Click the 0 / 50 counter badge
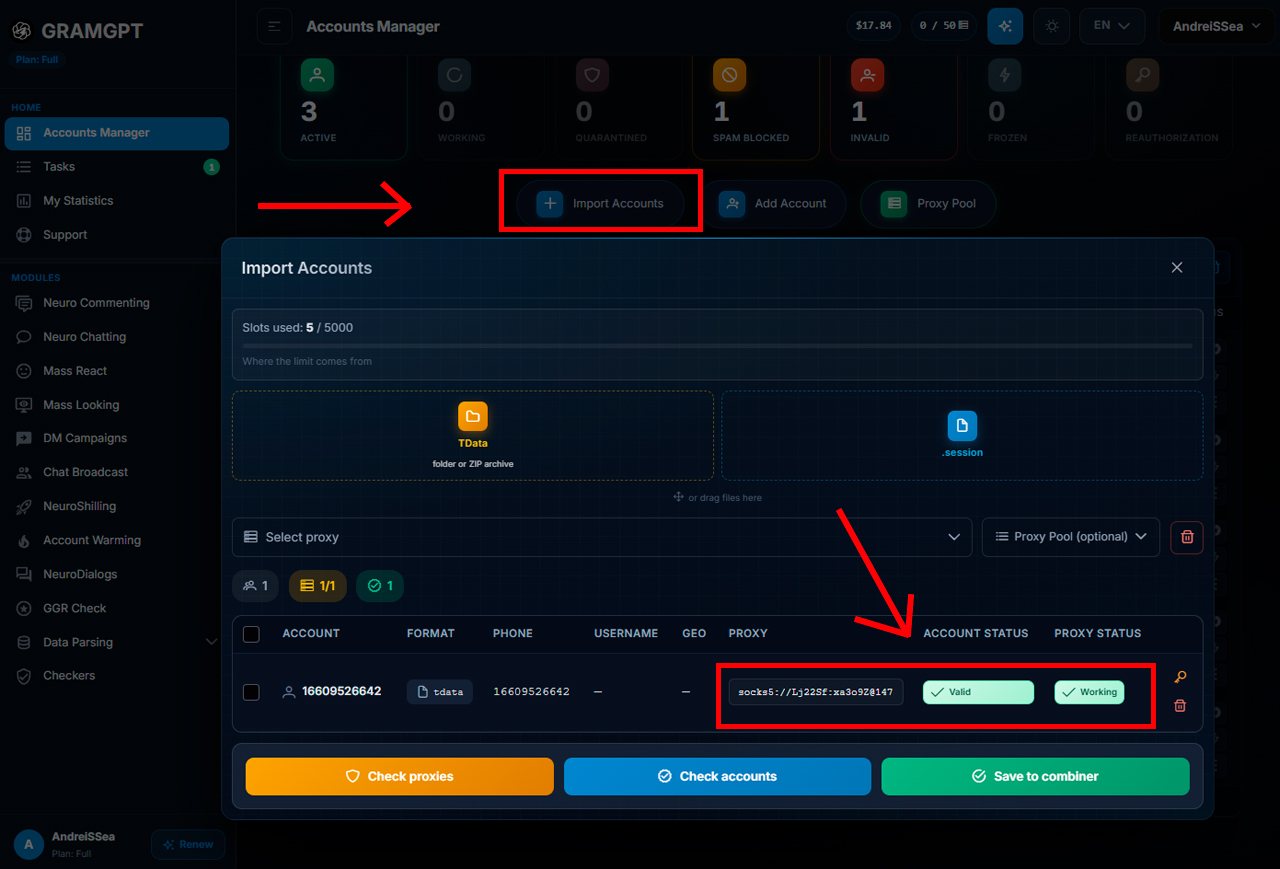This screenshot has width=1280, height=869. pos(944,26)
